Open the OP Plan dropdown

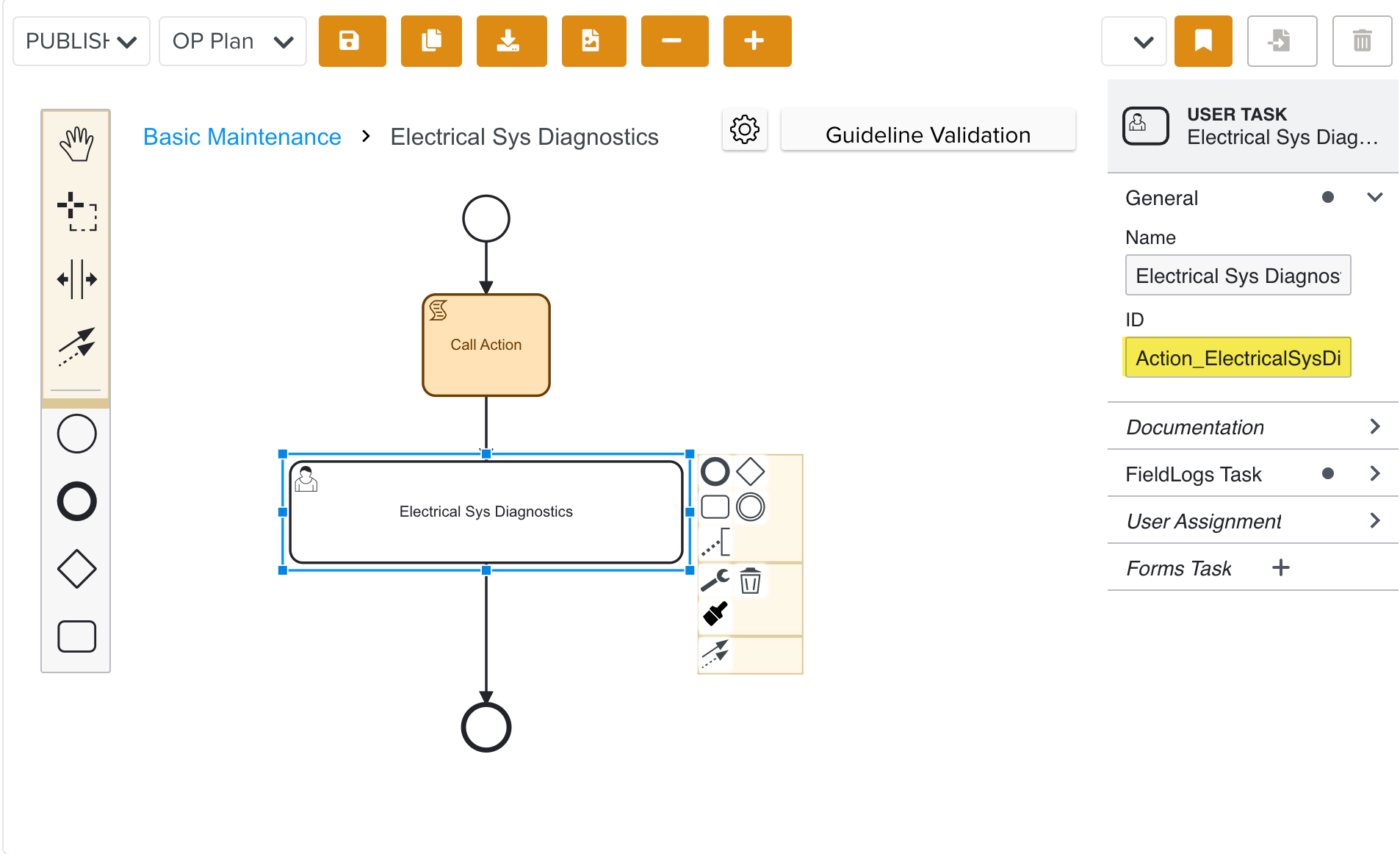232,41
